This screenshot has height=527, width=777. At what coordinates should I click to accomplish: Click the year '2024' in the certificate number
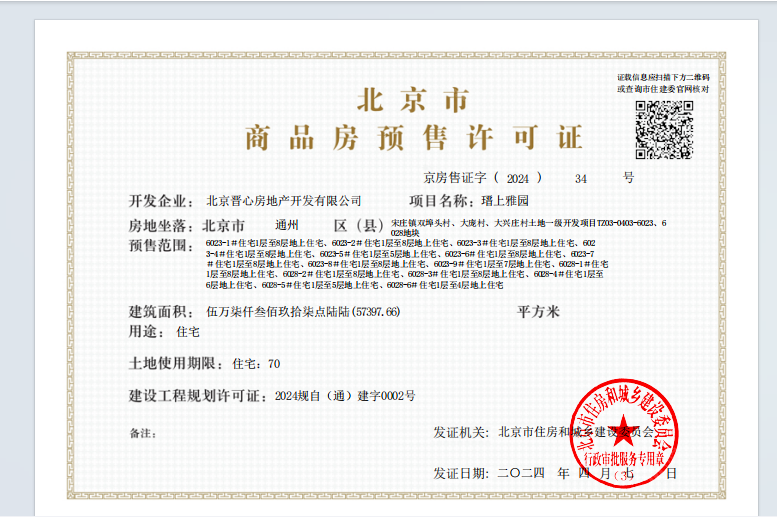pyautogui.click(x=517, y=179)
